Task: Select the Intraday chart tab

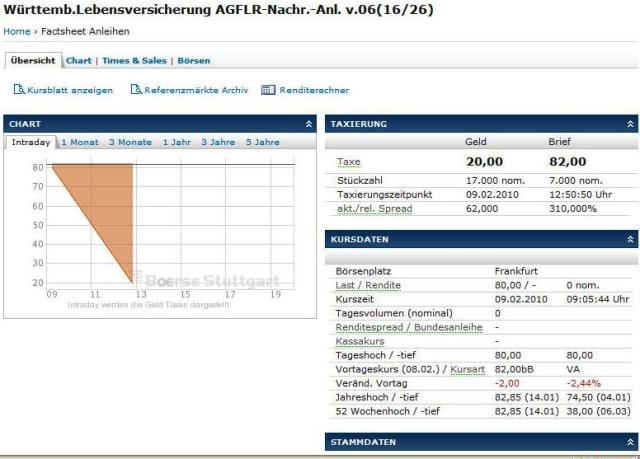Action: (x=31, y=142)
